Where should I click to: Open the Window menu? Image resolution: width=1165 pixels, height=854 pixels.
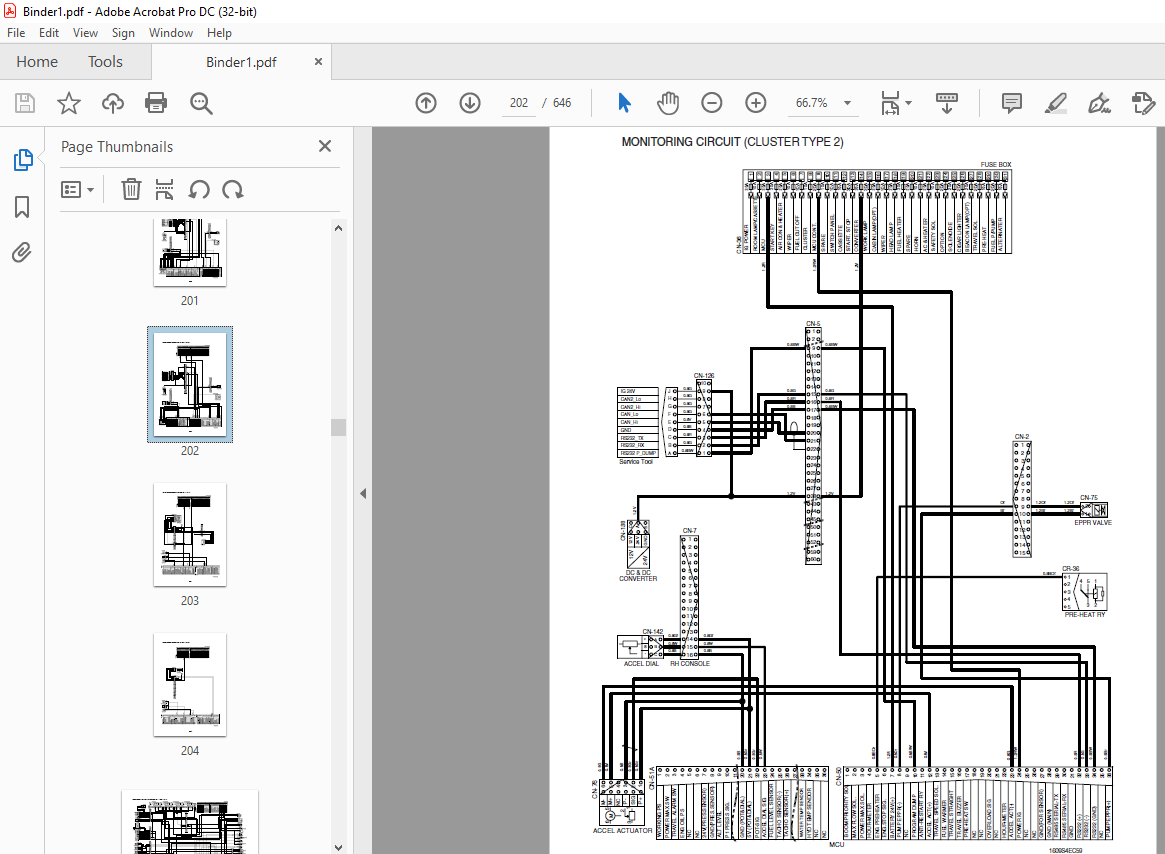pyautogui.click(x=170, y=33)
